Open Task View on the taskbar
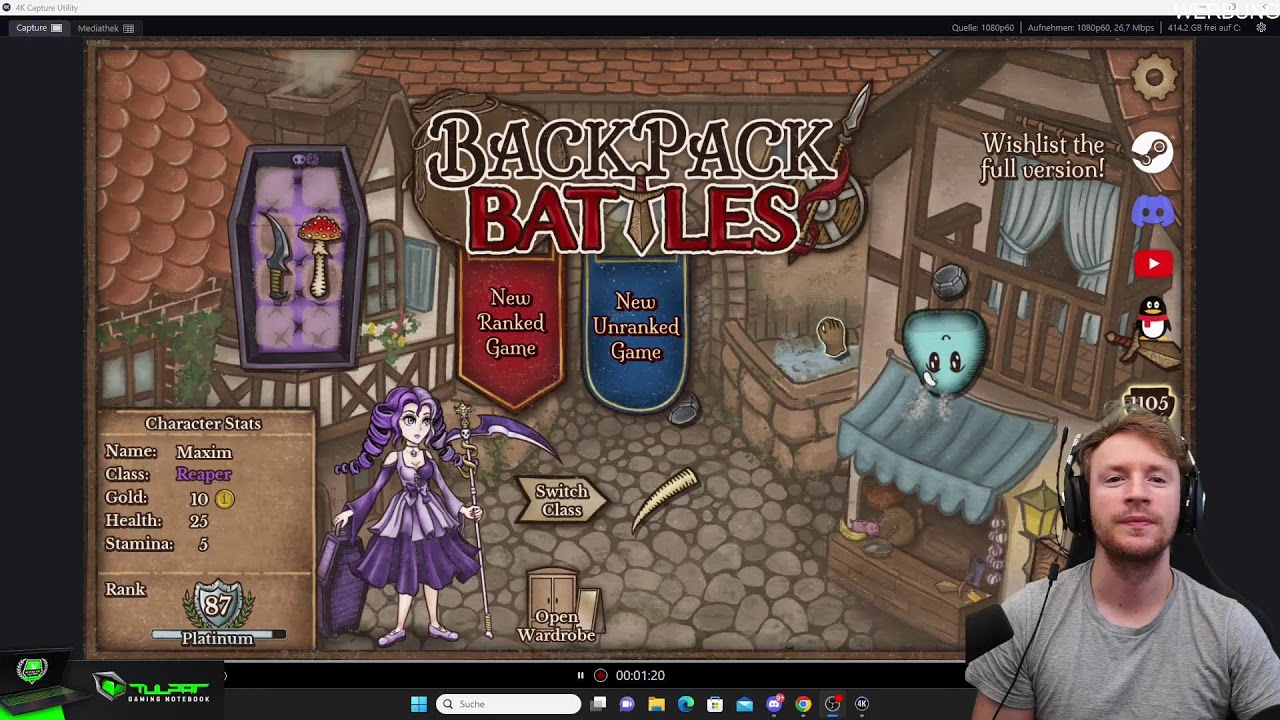 pos(598,704)
